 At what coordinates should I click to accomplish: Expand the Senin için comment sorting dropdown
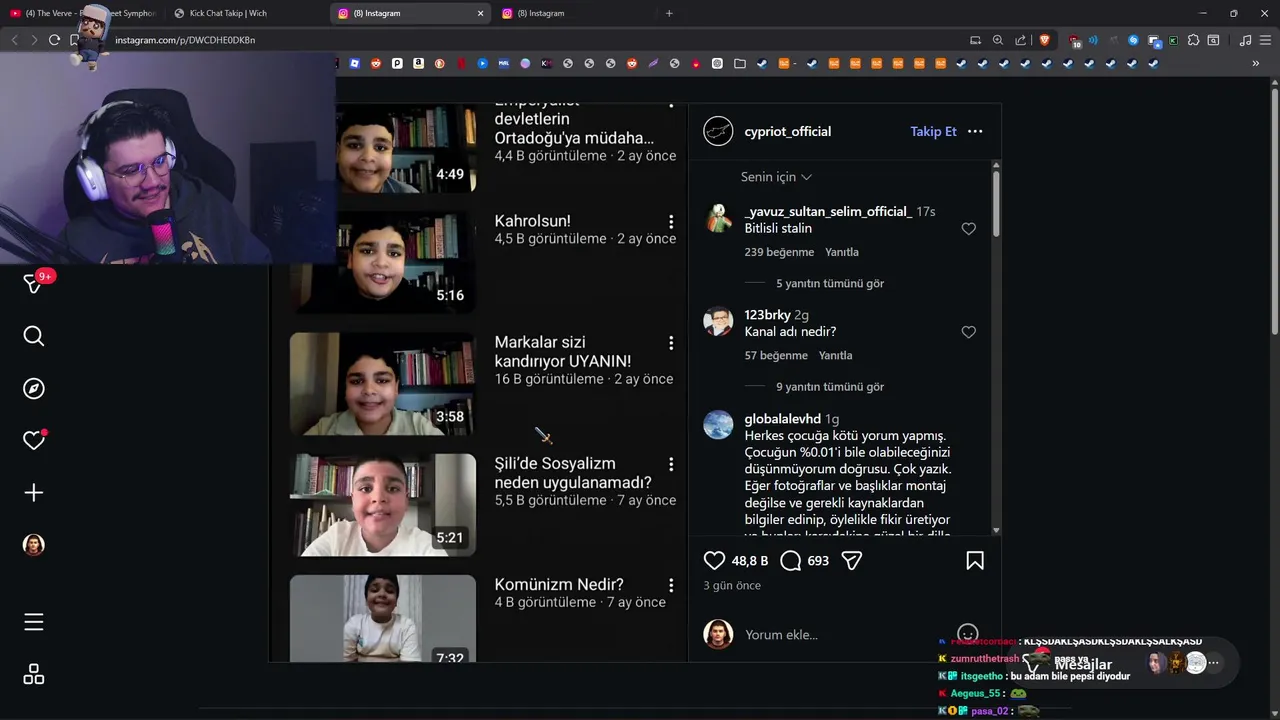776,177
